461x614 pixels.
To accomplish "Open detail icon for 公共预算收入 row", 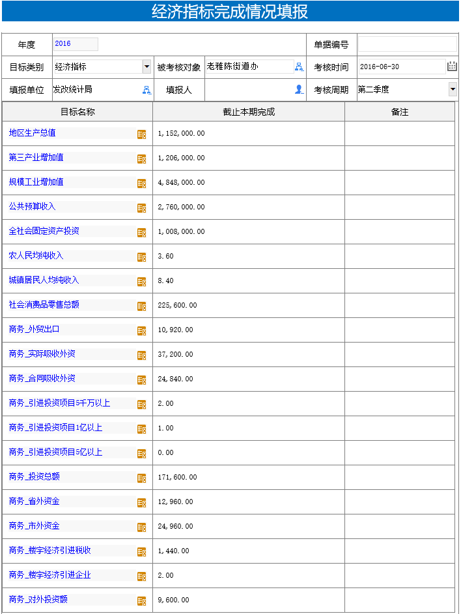I will click(141, 208).
